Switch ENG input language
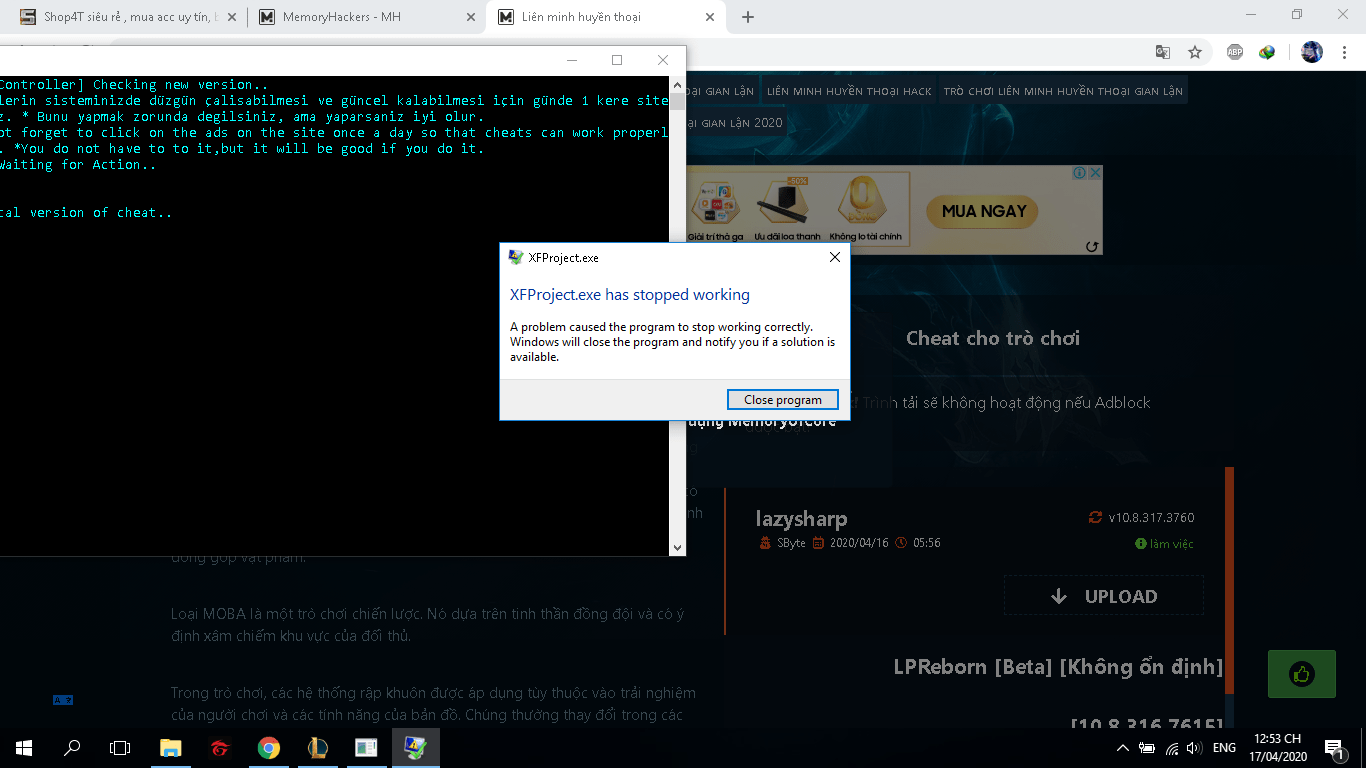1366x768 pixels. pyautogui.click(x=1224, y=748)
